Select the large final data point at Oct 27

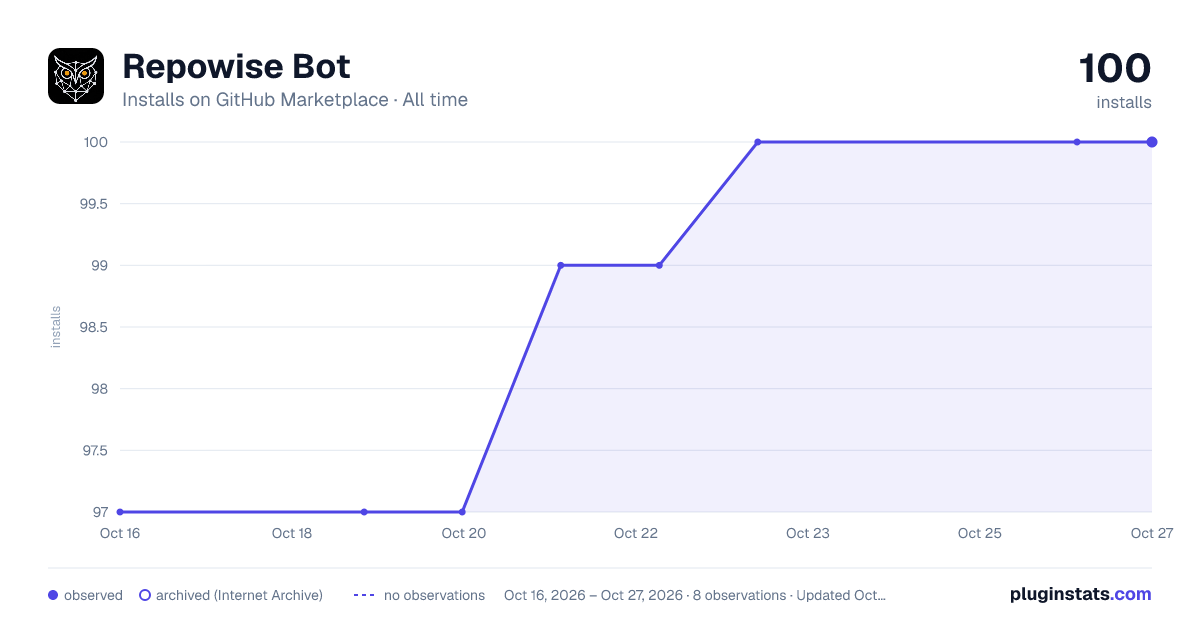click(x=1152, y=142)
